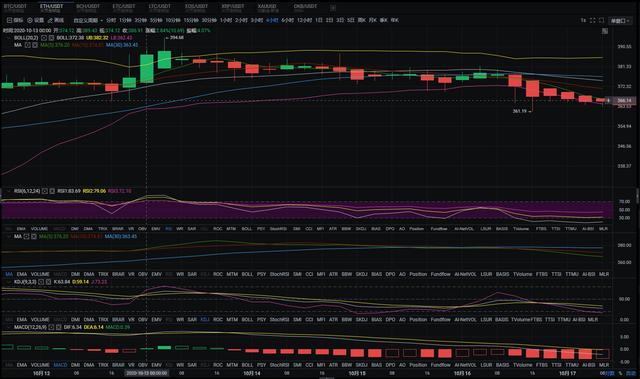This screenshot has height=379, width=640.
Task: Open RSI(6,12,24) settings icon
Action: (x=44, y=191)
